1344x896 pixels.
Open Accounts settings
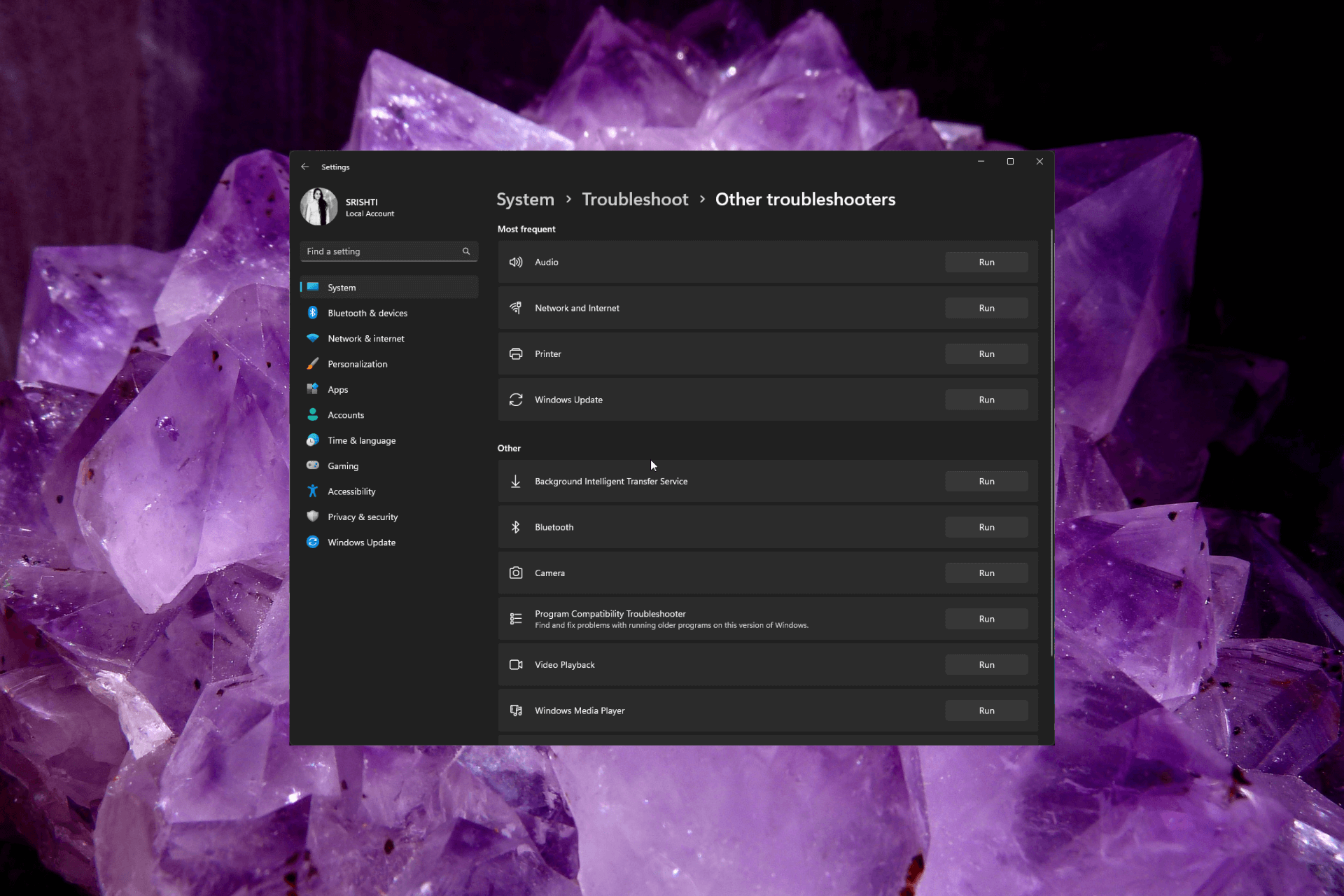tap(389, 414)
